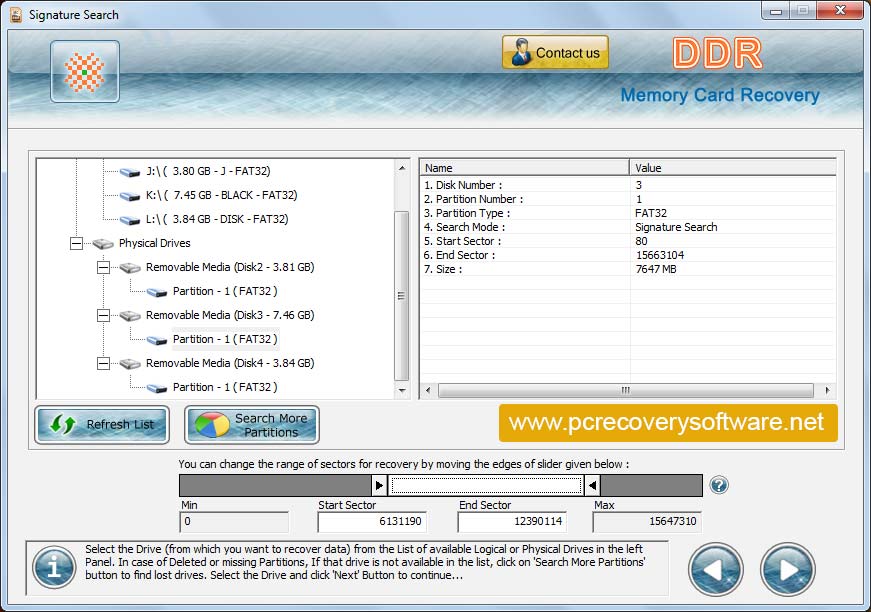Select Partition - 1 under Disk3

225,339
